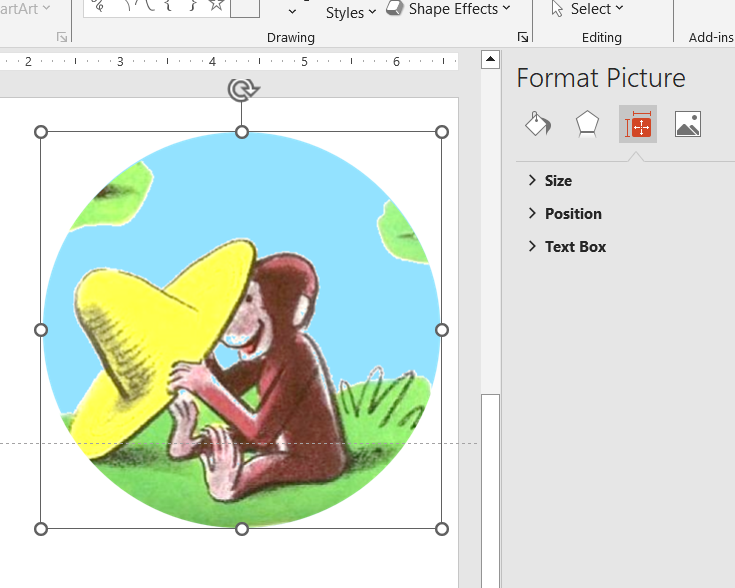Select the circular monkey picture
The height and width of the screenshot is (588, 735).
241,330
